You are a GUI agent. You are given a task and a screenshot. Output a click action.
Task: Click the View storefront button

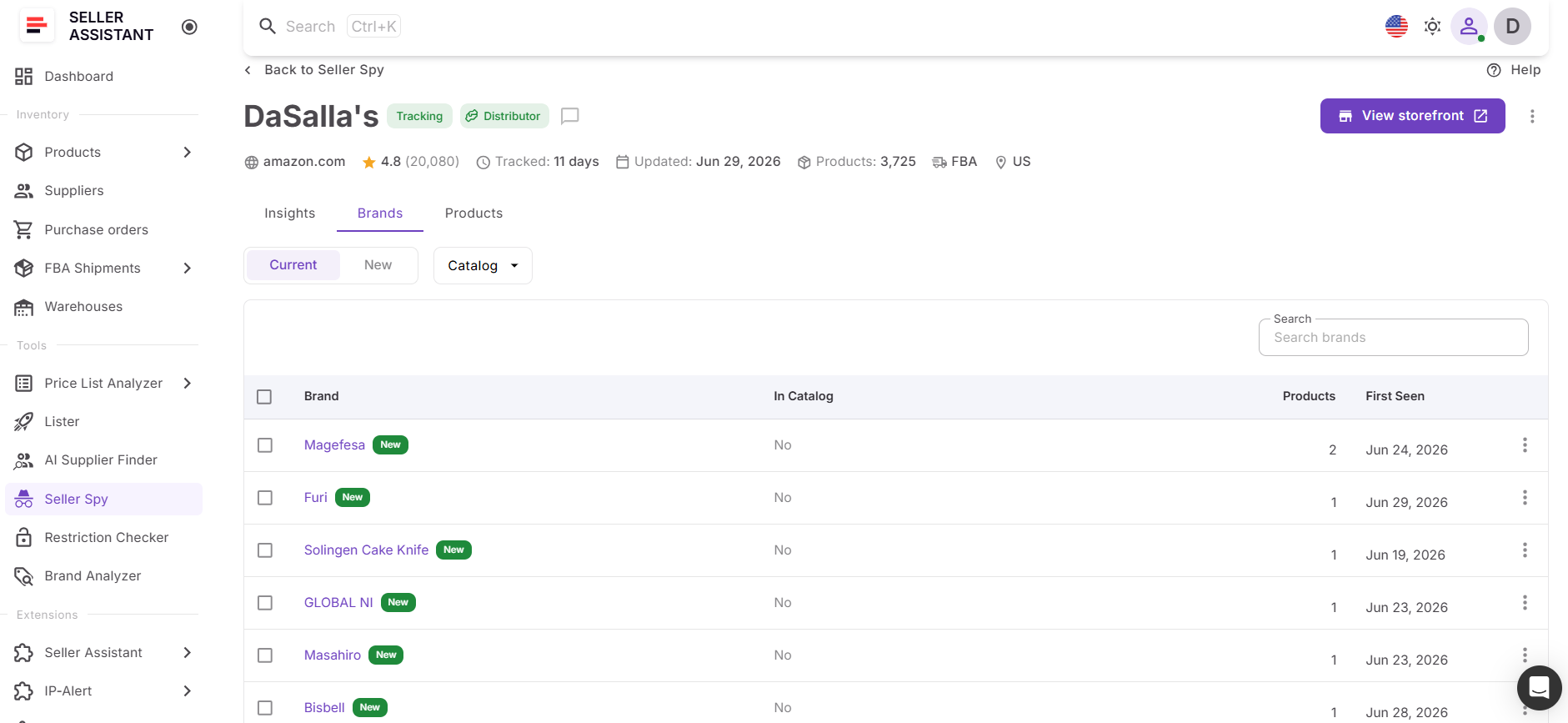[1412, 116]
